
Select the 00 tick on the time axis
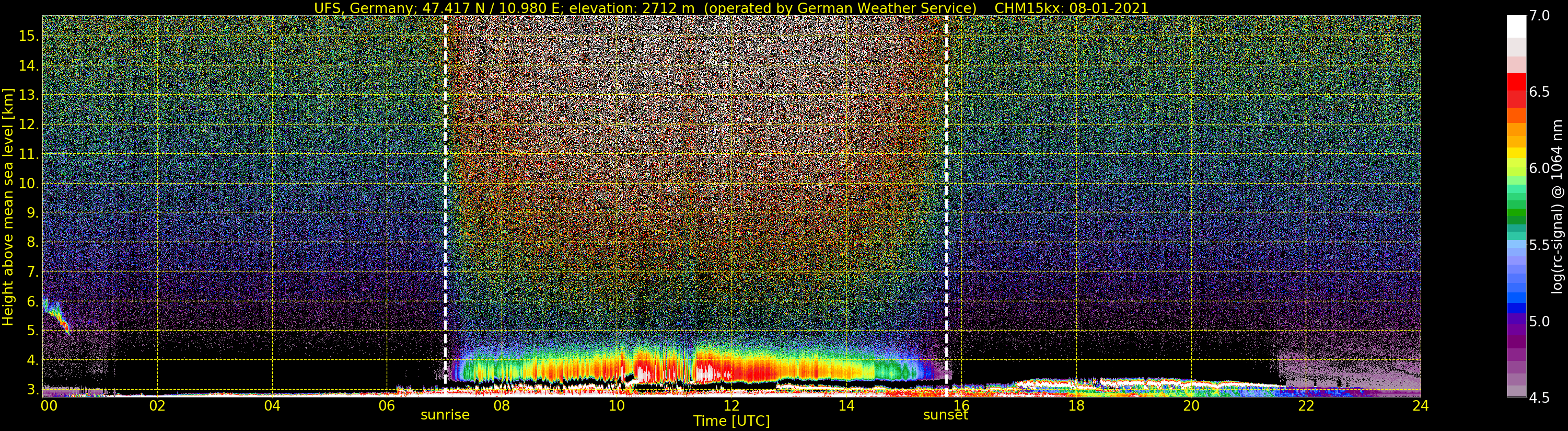click(49, 405)
